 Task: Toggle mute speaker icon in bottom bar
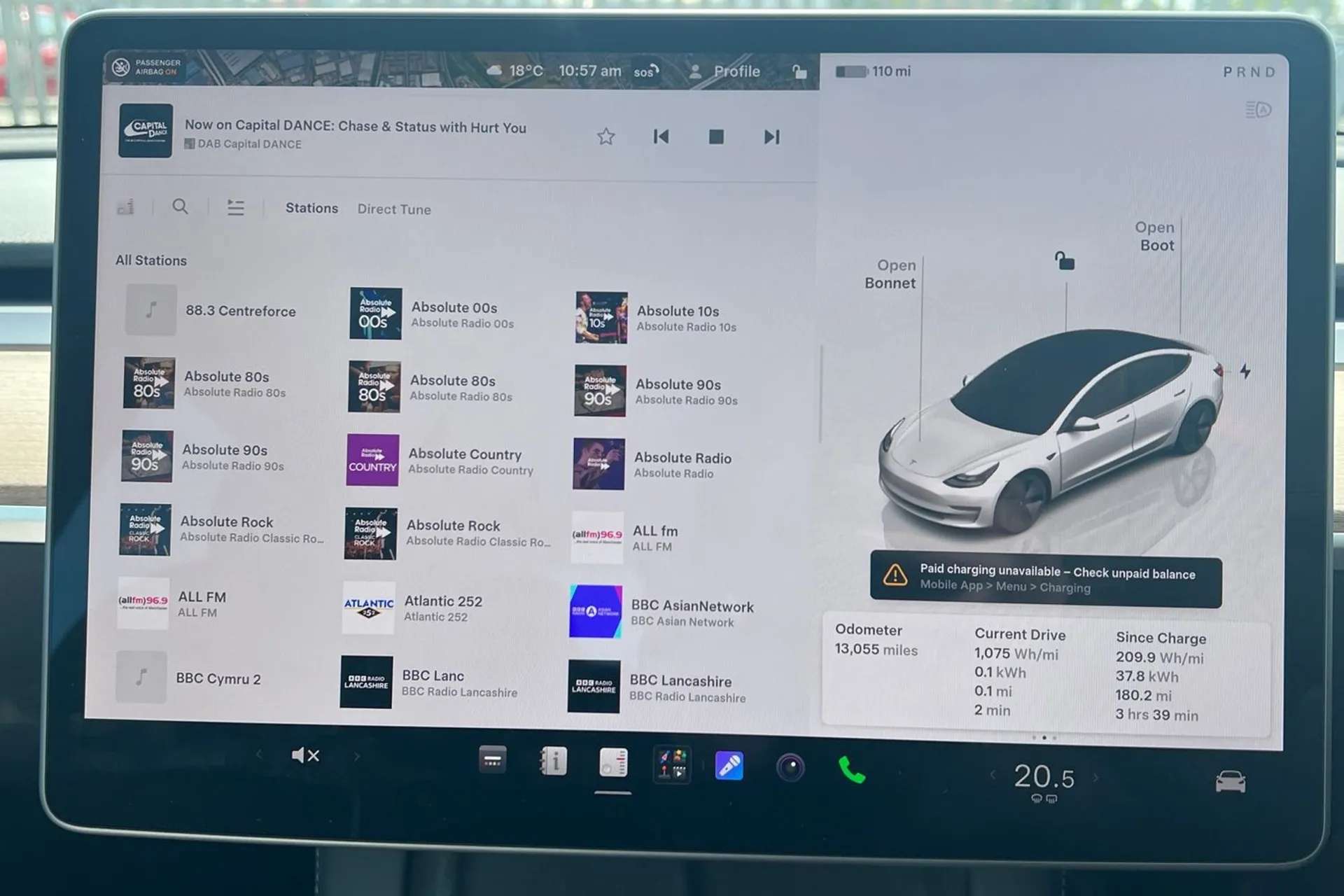[x=305, y=755]
